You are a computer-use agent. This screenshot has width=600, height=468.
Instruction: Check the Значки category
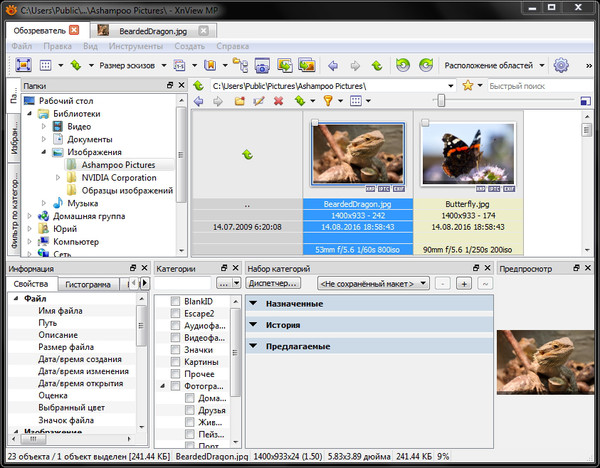175,350
